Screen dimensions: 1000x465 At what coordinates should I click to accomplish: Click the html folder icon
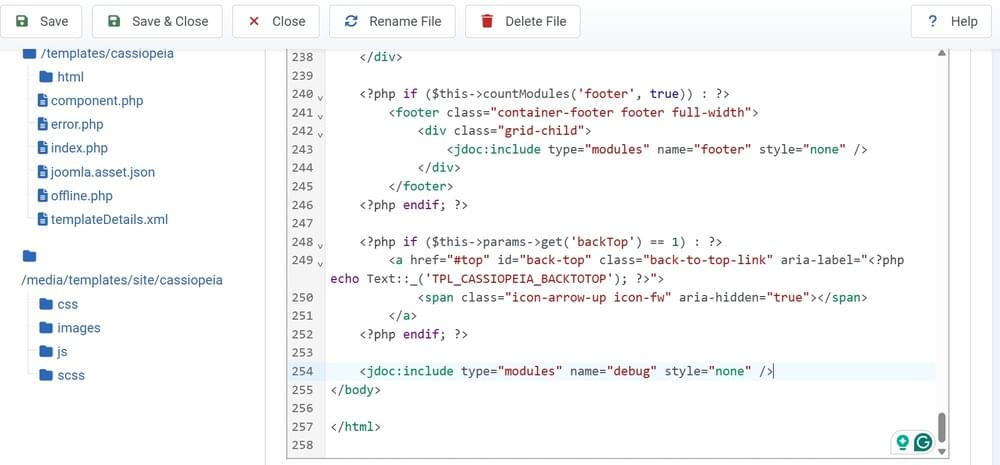click(46, 77)
